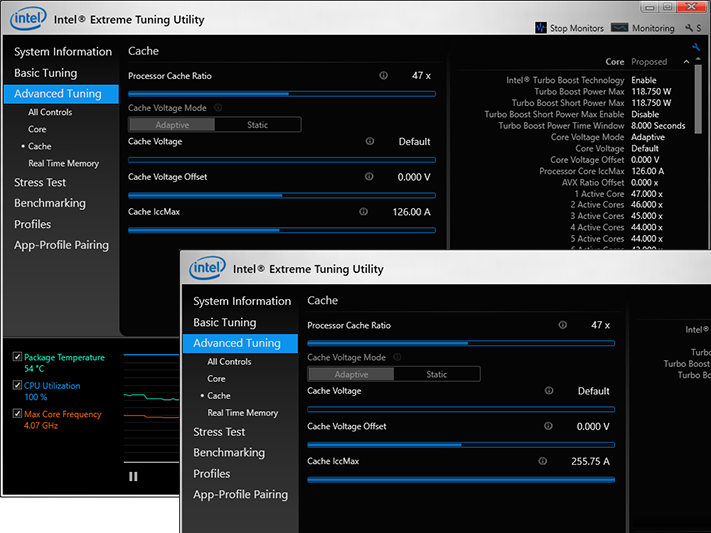The image size is (711, 533).
Task: Click info icon for Cache Voltage Offset in front window
Action: pyautogui.click(x=548, y=426)
